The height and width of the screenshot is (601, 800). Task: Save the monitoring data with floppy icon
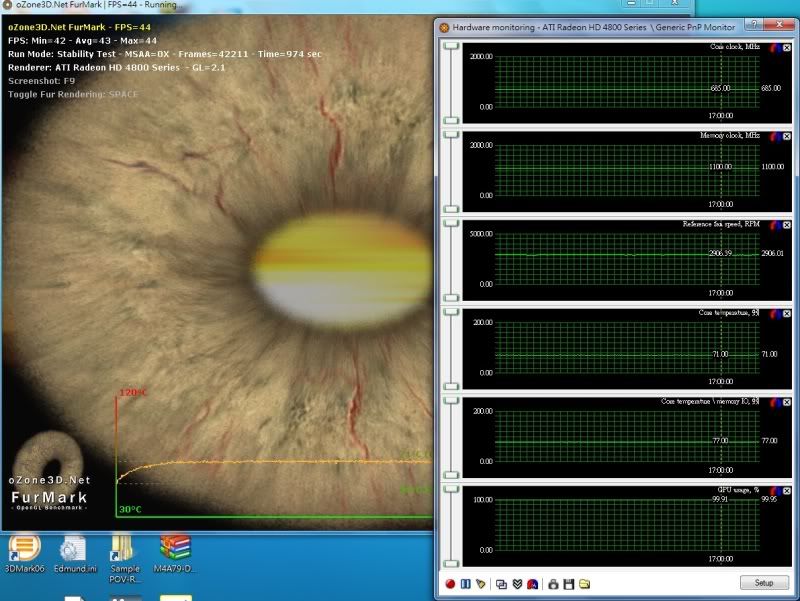pyautogui.click(x=569, y=584)
